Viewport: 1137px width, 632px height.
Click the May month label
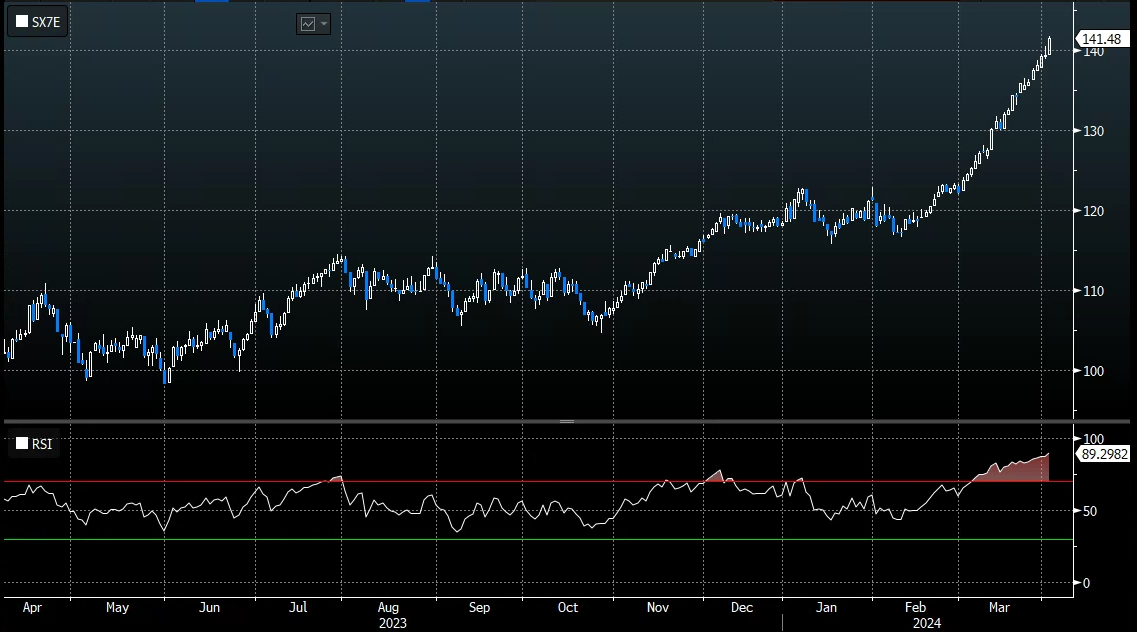point(117,607)
